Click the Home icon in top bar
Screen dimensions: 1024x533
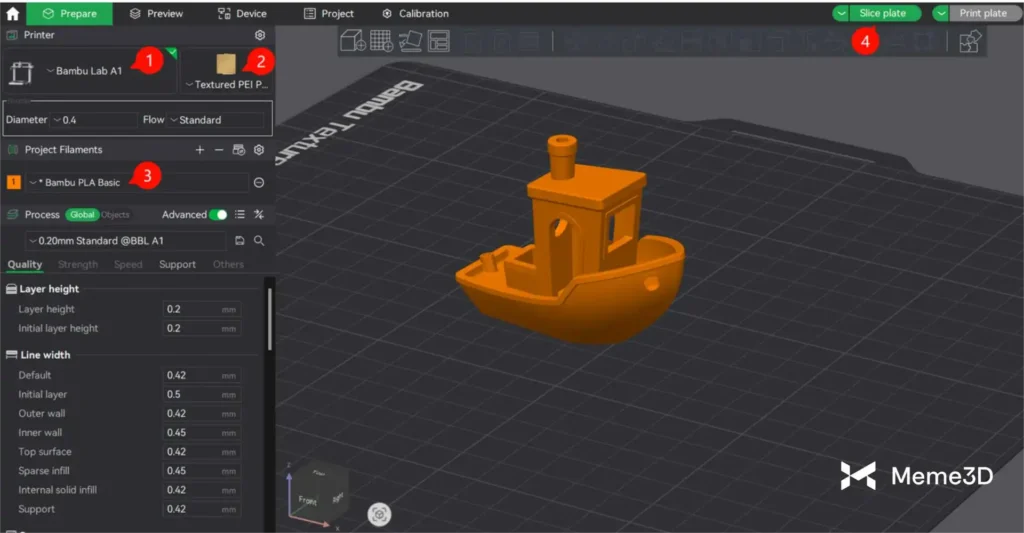[13, 13]
